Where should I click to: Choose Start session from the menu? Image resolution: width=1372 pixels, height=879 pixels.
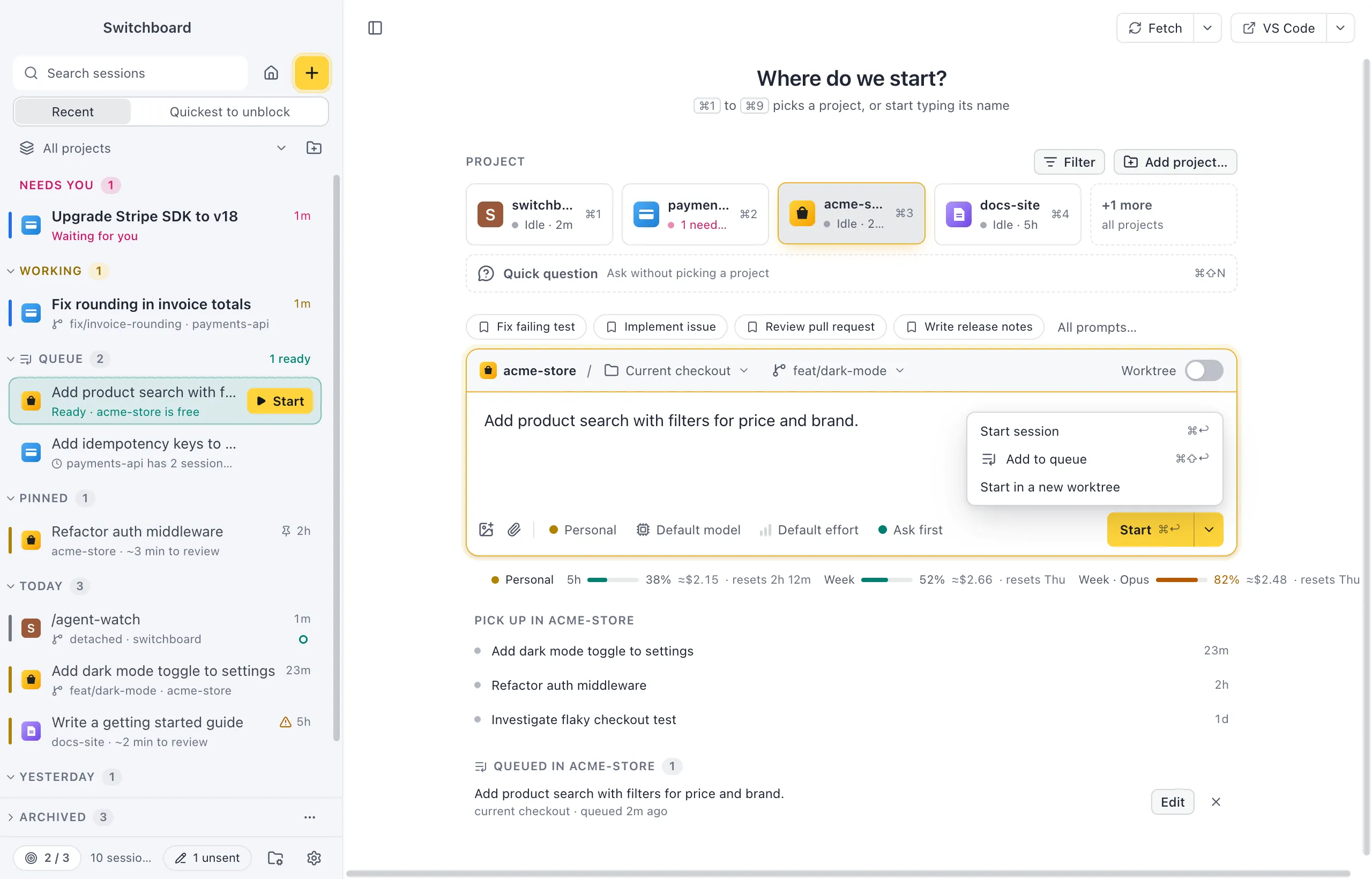pyautogui.click(x=1094, y=431)
